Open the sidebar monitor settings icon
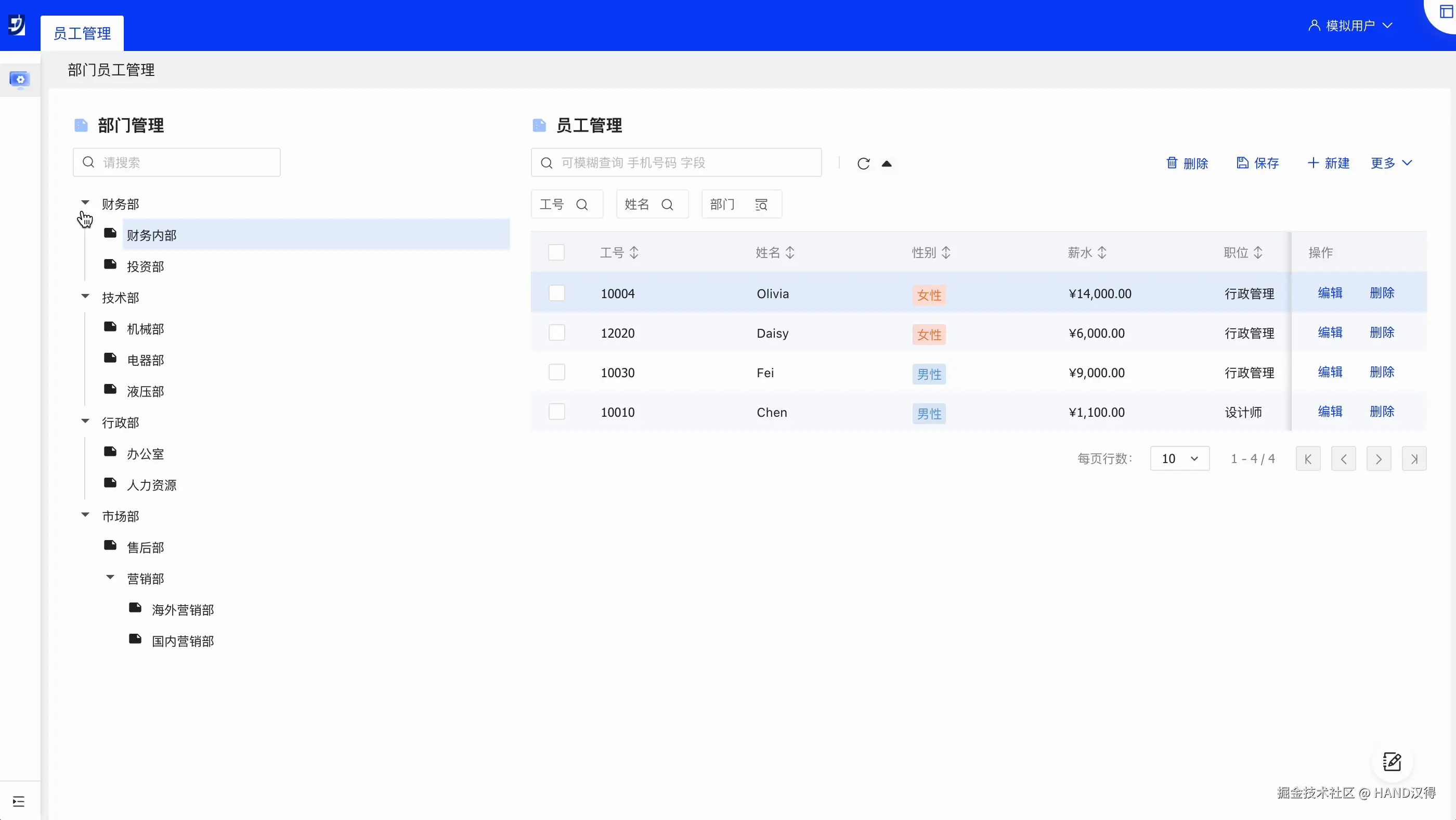Viewport: 1456px width, 820px height. [x=20, y=80]
